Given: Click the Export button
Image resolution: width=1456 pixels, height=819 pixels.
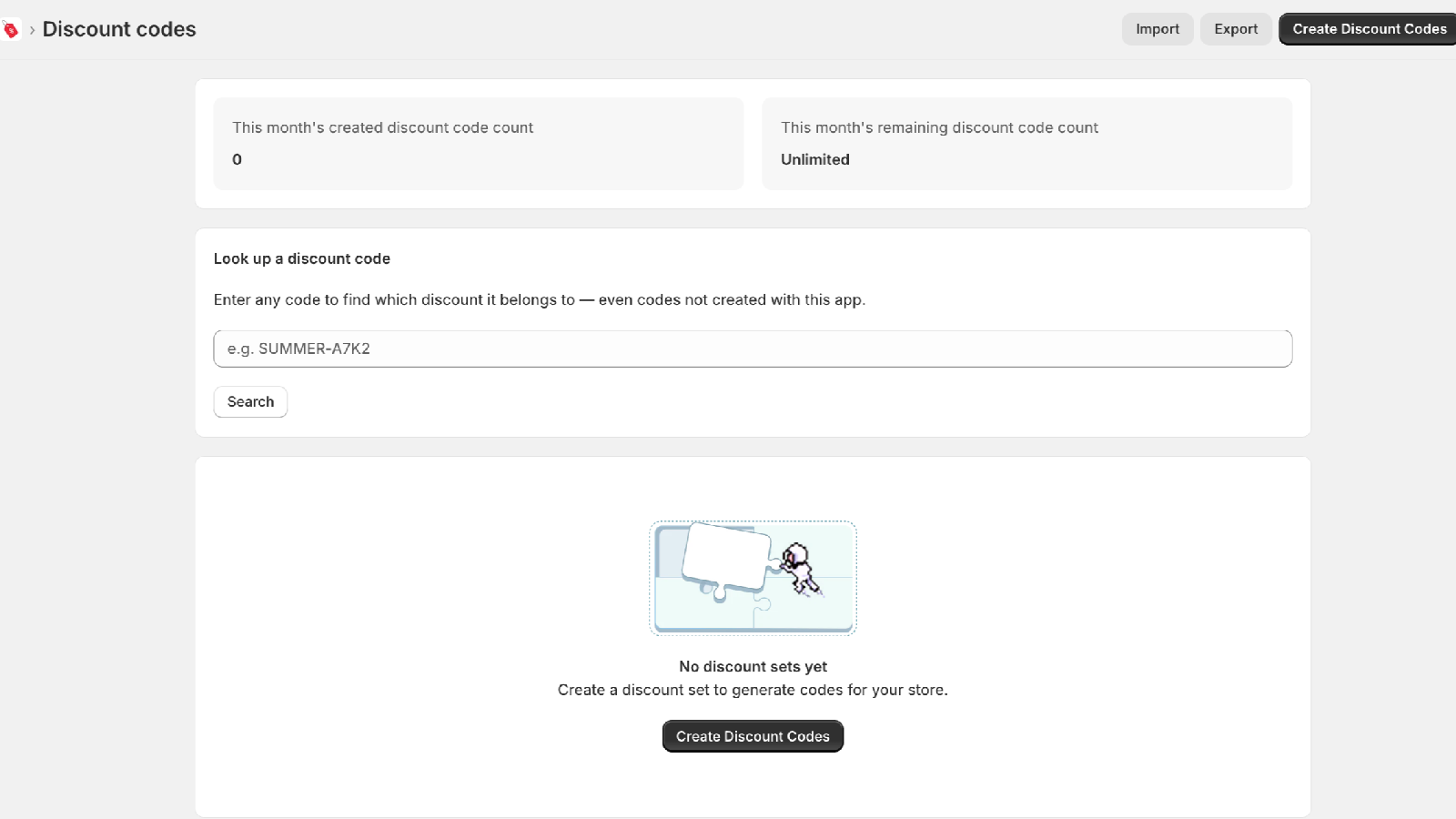Looking at the screenshot, I should click(x=1236, y=29).
